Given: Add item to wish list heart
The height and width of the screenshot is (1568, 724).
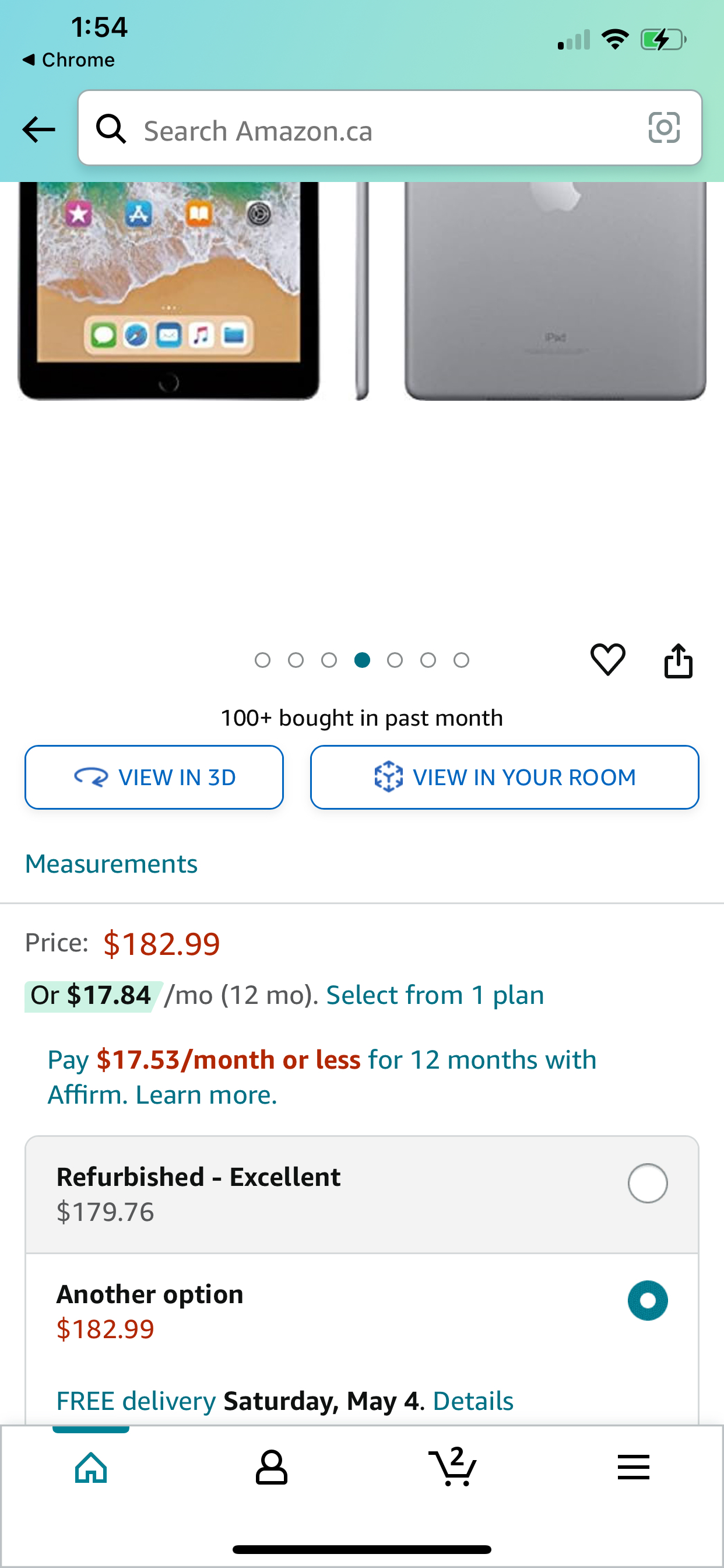Looking at the screenshot, I should tap(607, 659).
